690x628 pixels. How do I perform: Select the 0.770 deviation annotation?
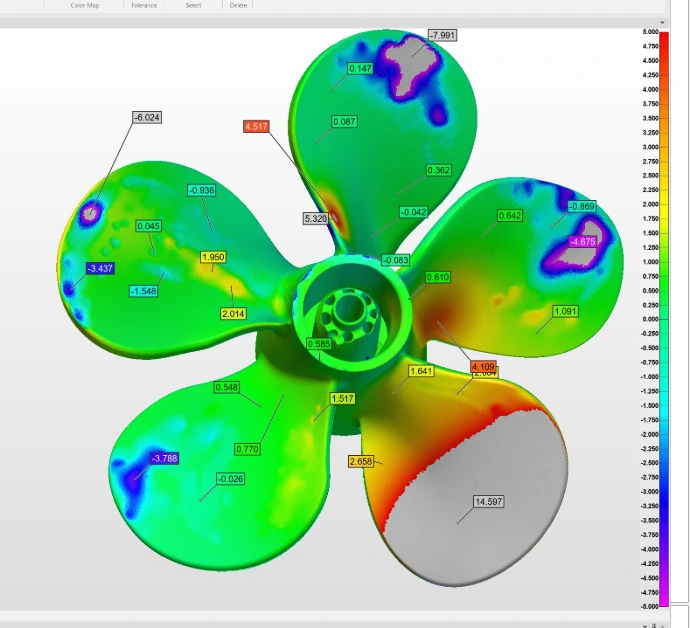coord(248,449)
